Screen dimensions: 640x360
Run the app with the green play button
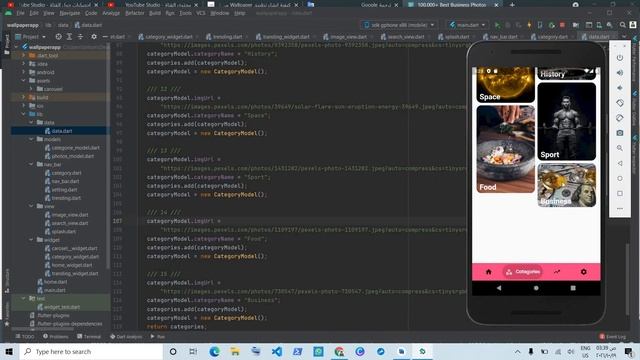(x=497, y=25)
